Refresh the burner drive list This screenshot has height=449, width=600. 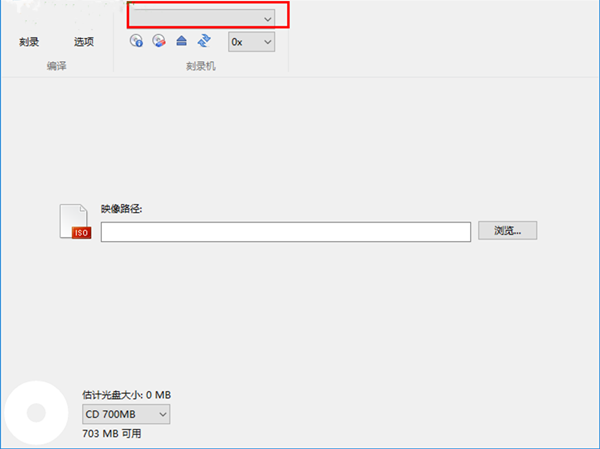[203, 41]
